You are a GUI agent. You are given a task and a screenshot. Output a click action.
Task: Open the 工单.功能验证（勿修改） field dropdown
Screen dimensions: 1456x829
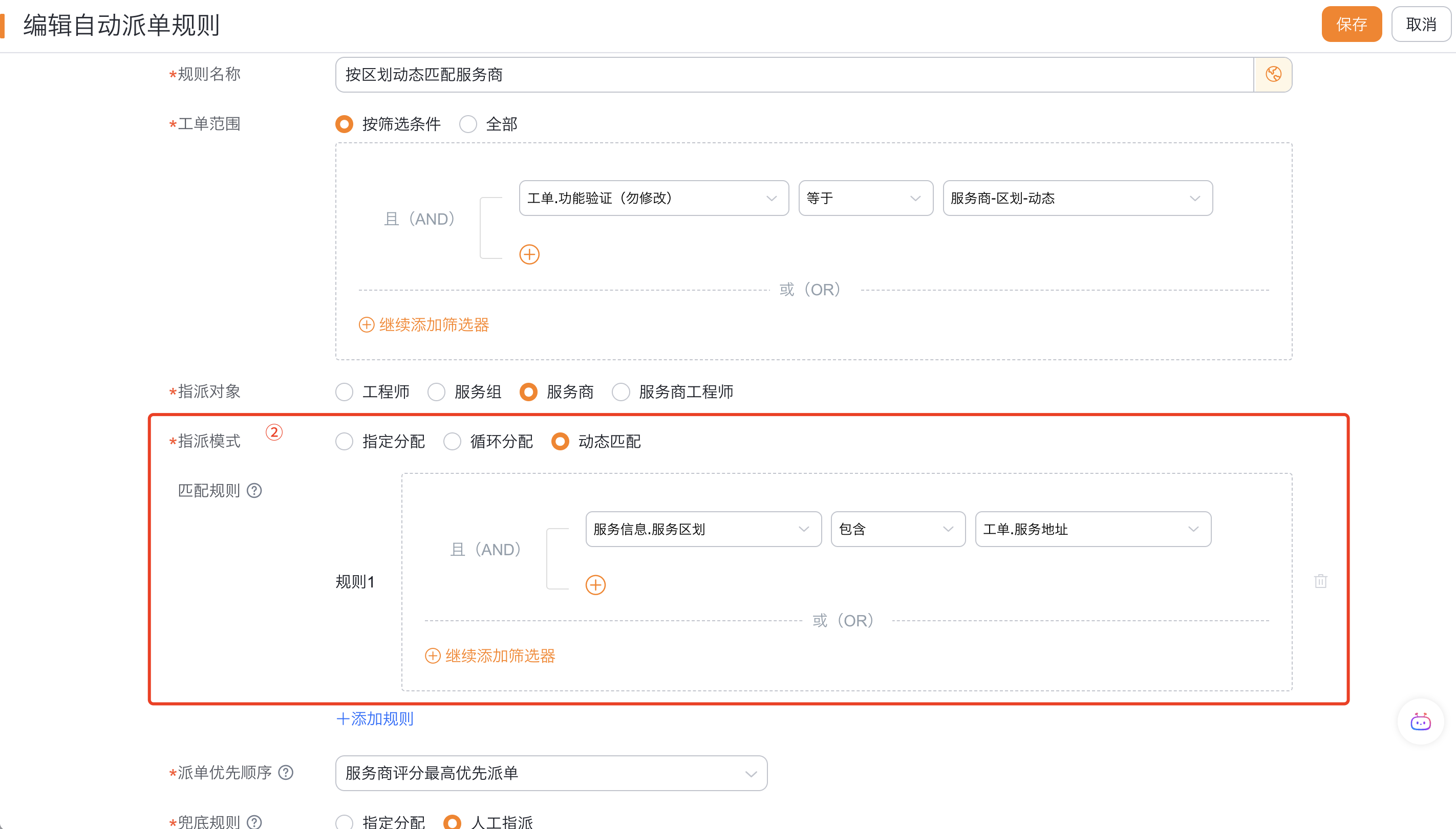coord(653,198)
